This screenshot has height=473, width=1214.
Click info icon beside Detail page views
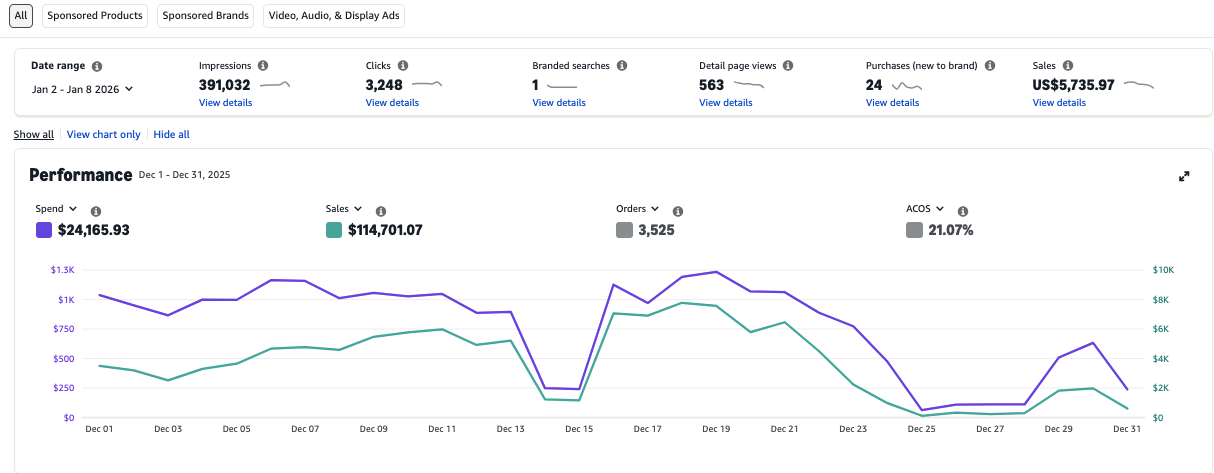tap(788, 65)
